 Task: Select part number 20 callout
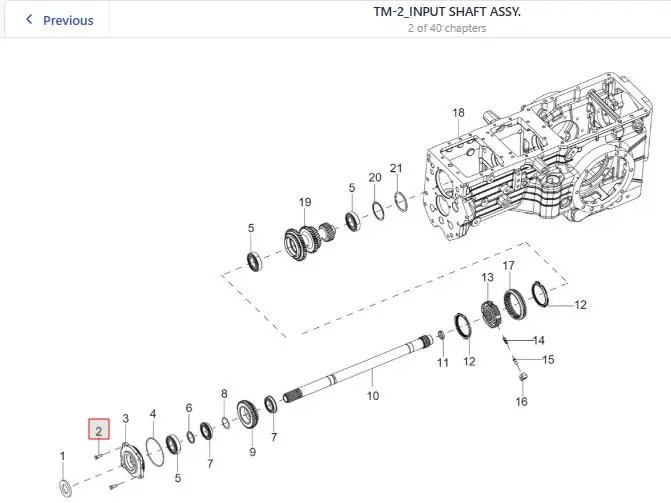(375, 178)
